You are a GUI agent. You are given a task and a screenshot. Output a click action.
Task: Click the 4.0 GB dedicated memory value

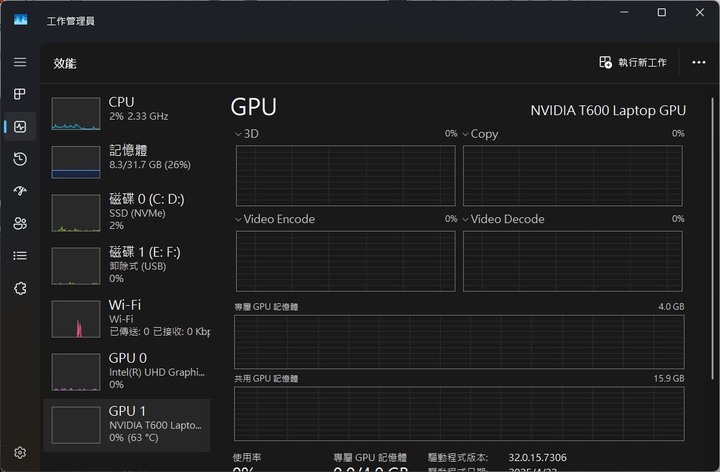tap(671, 306)
